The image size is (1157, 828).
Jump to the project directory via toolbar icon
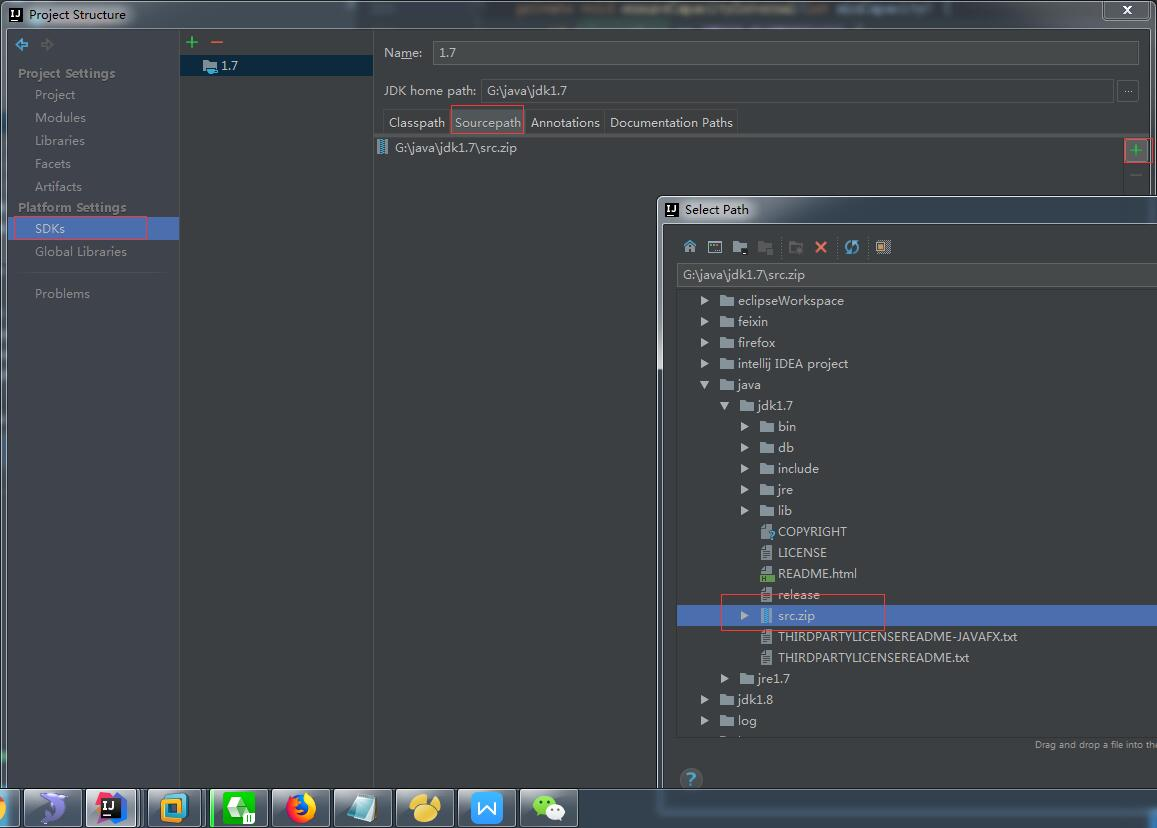point(740,247)
